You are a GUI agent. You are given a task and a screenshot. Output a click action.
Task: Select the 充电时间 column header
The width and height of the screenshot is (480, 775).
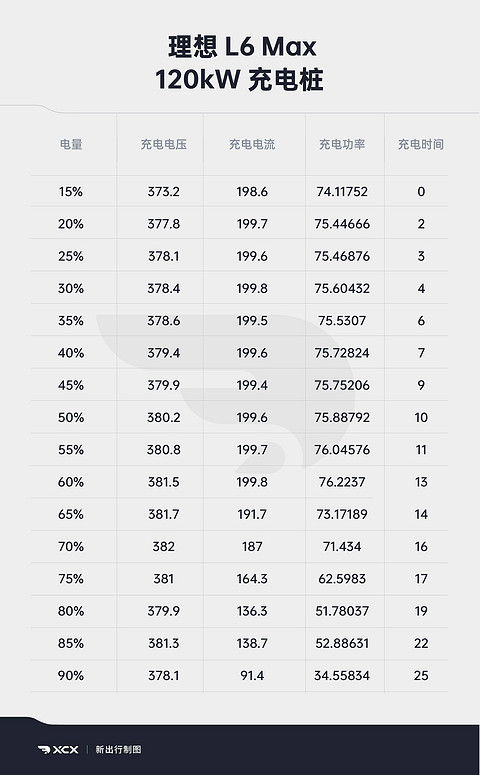421,144
